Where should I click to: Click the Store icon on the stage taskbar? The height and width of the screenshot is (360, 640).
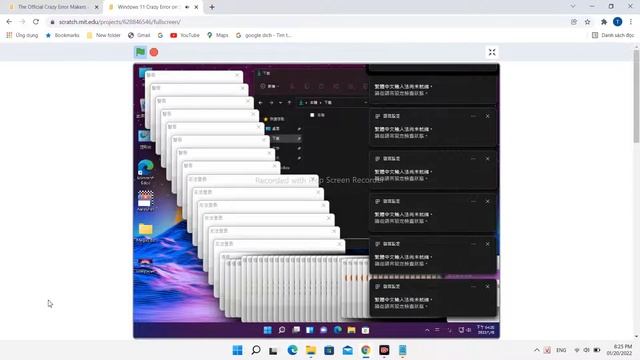click(365, 330)
